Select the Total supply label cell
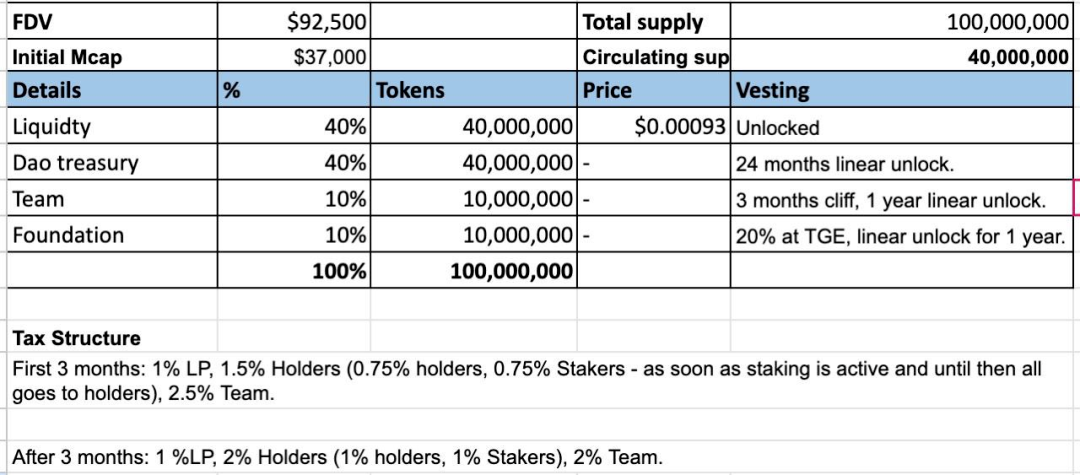This screenshot has height=475, width=1080. click(x=655, y=21)
